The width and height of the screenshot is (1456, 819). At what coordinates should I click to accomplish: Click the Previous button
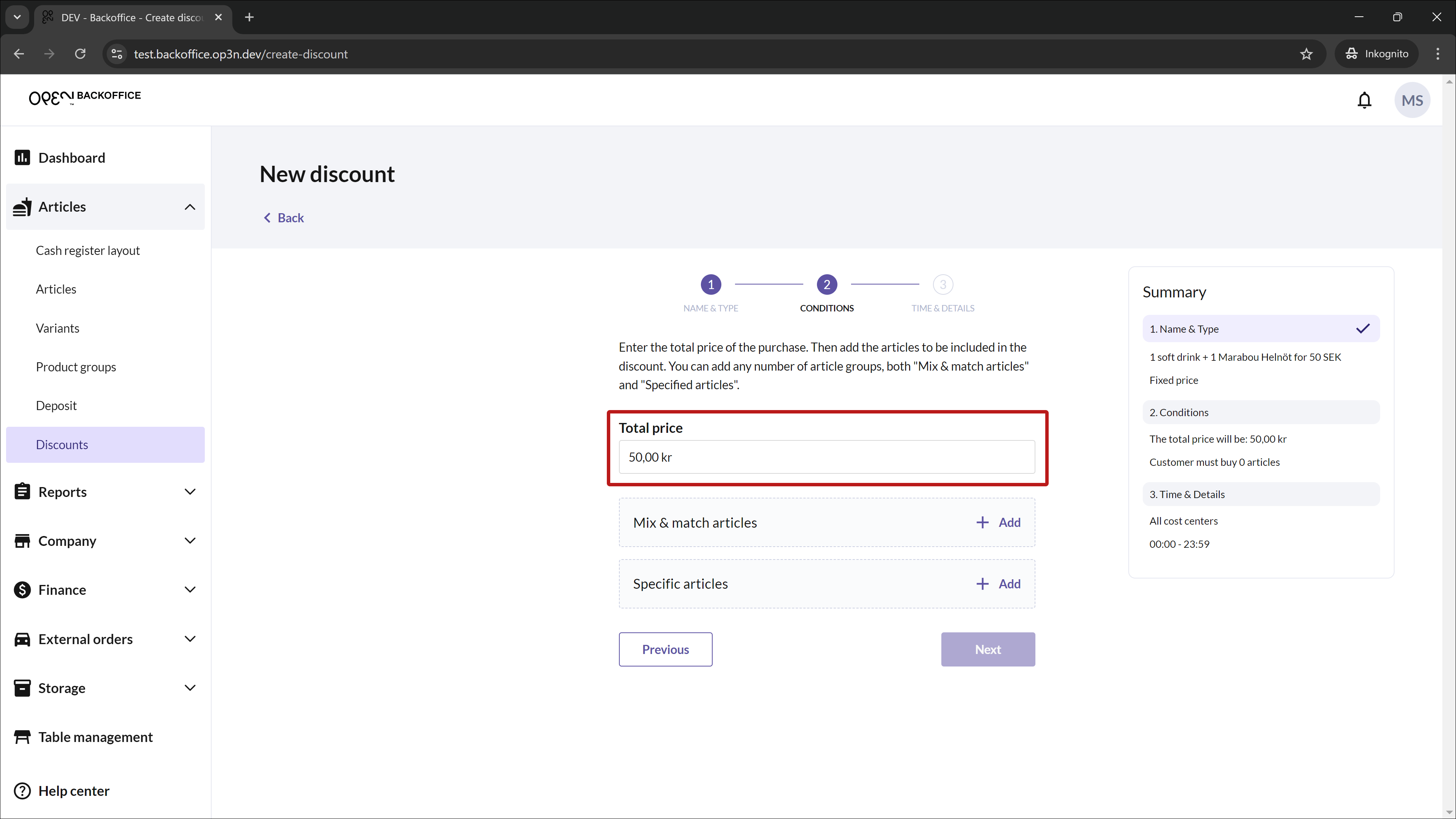click(x=665, y=649)
